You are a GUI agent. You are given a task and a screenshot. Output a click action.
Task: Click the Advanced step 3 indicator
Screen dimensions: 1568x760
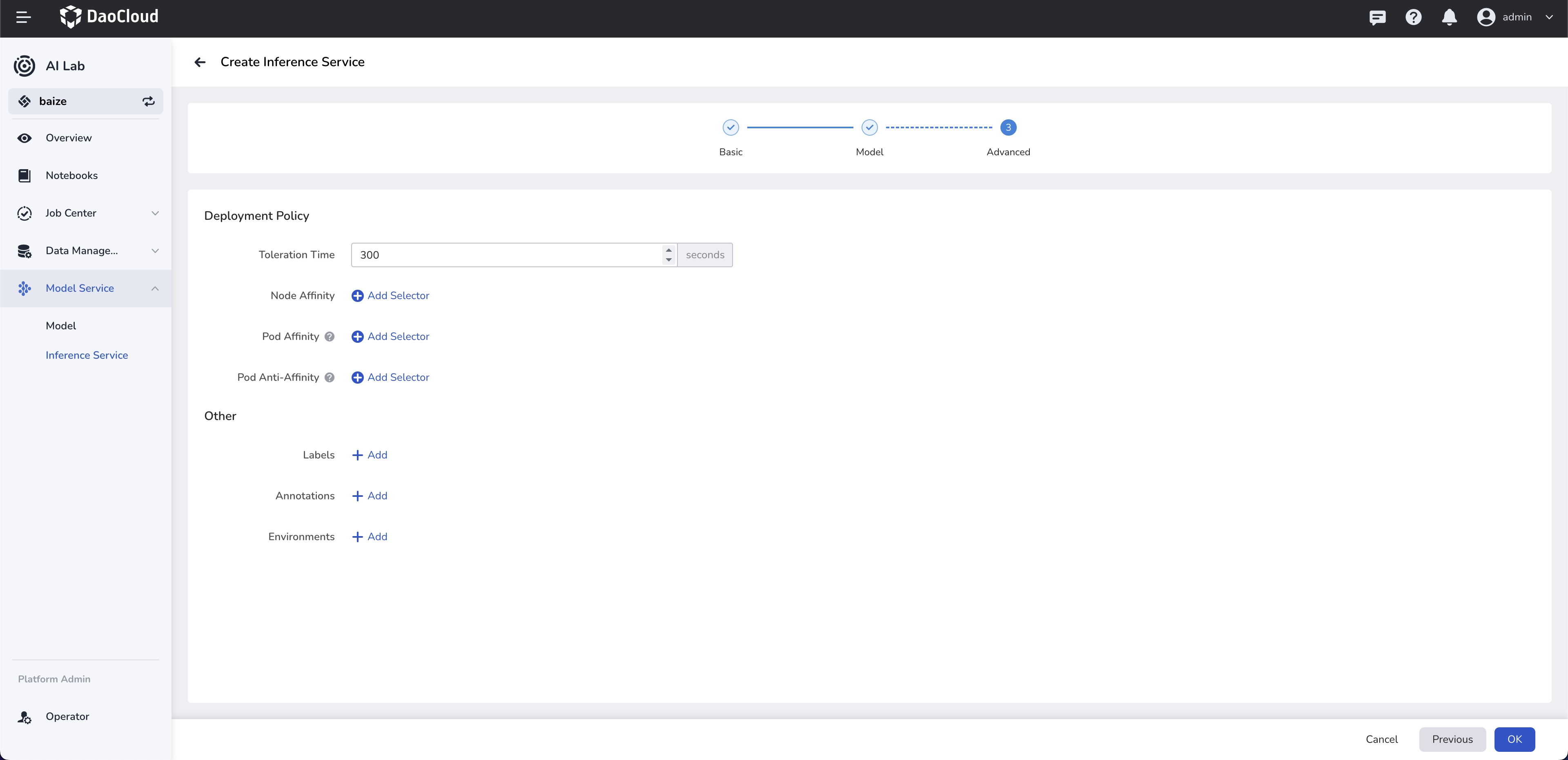[1009, 127]
